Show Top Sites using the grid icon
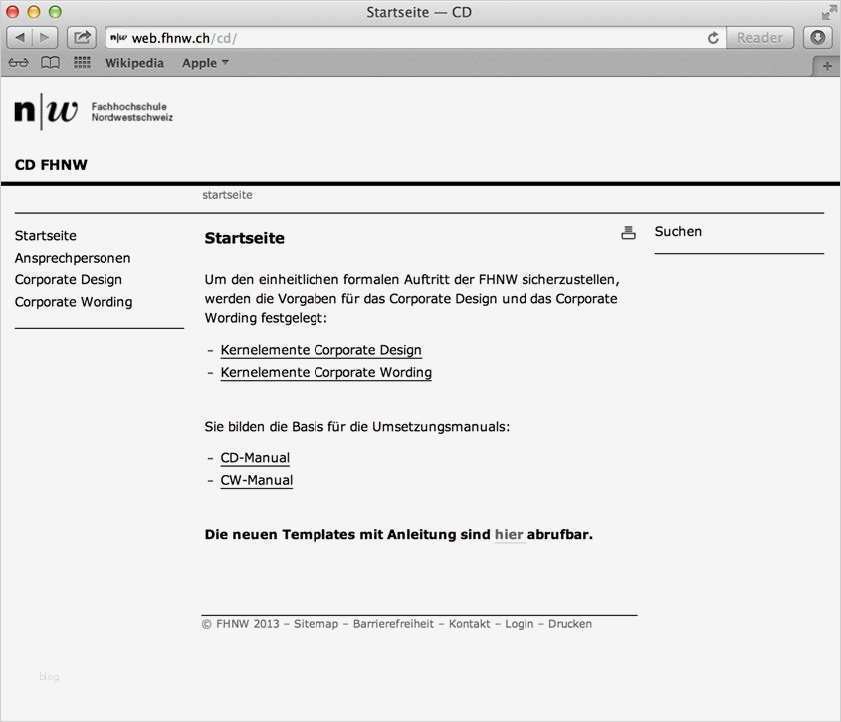Viewport: 841px width, 722px height. click(81, 62)
